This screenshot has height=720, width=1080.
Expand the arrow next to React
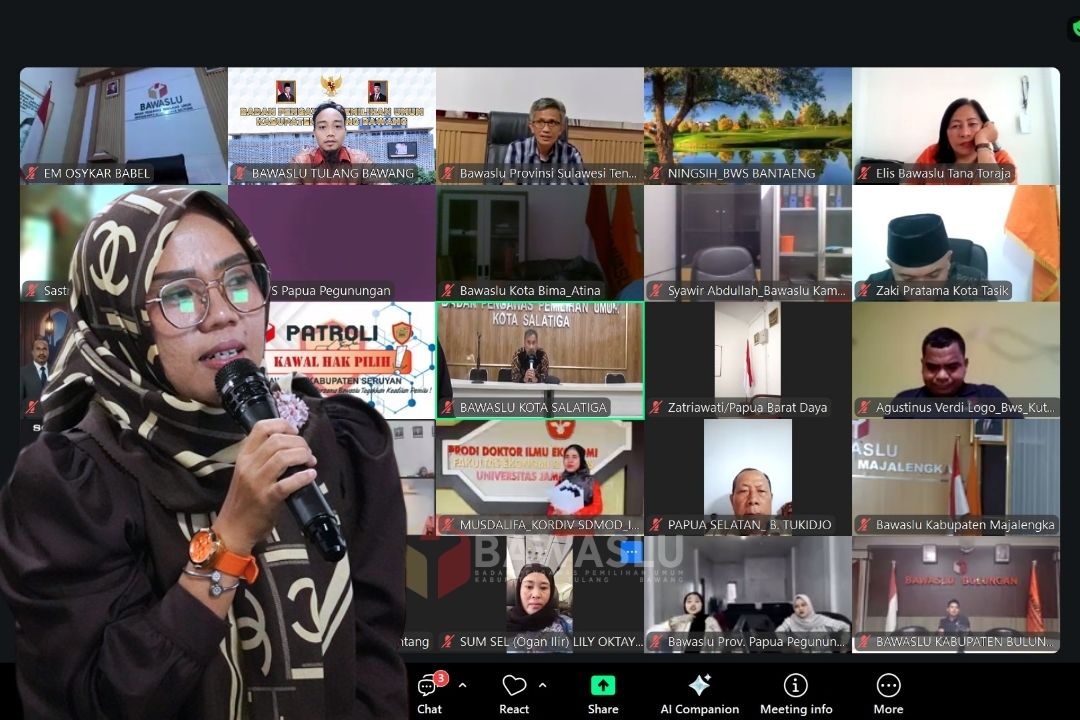(x=542, y=686)
